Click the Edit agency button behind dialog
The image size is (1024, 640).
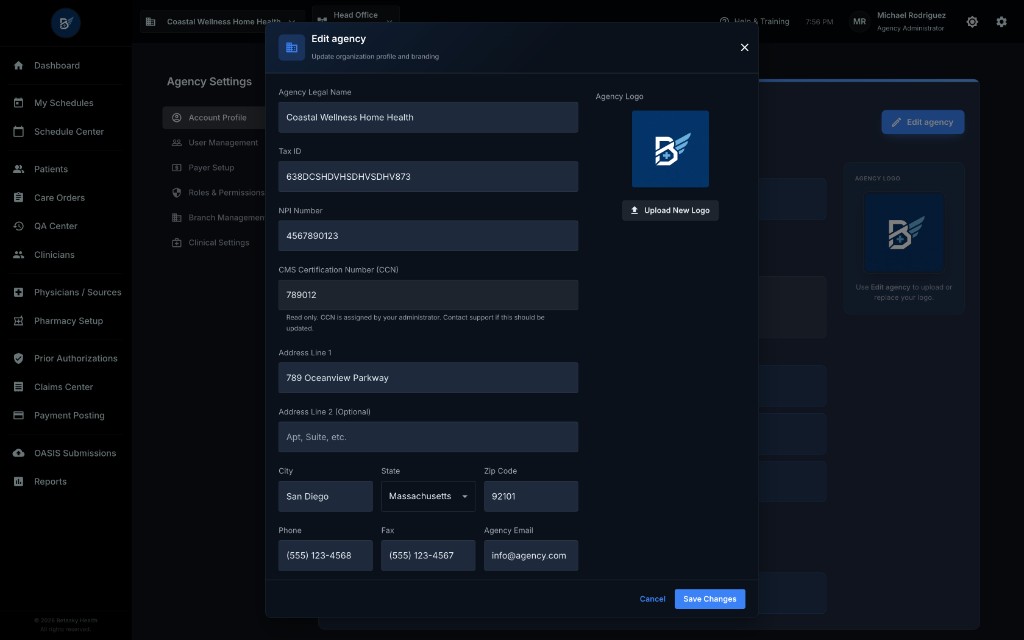[922, 122]
